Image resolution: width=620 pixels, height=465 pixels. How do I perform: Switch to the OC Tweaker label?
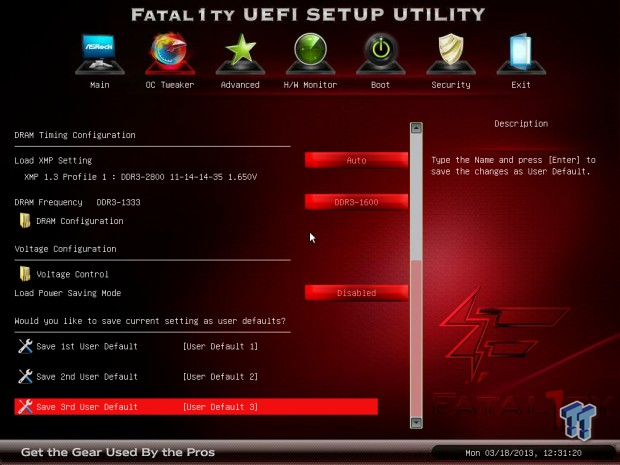tap(170, 85)
